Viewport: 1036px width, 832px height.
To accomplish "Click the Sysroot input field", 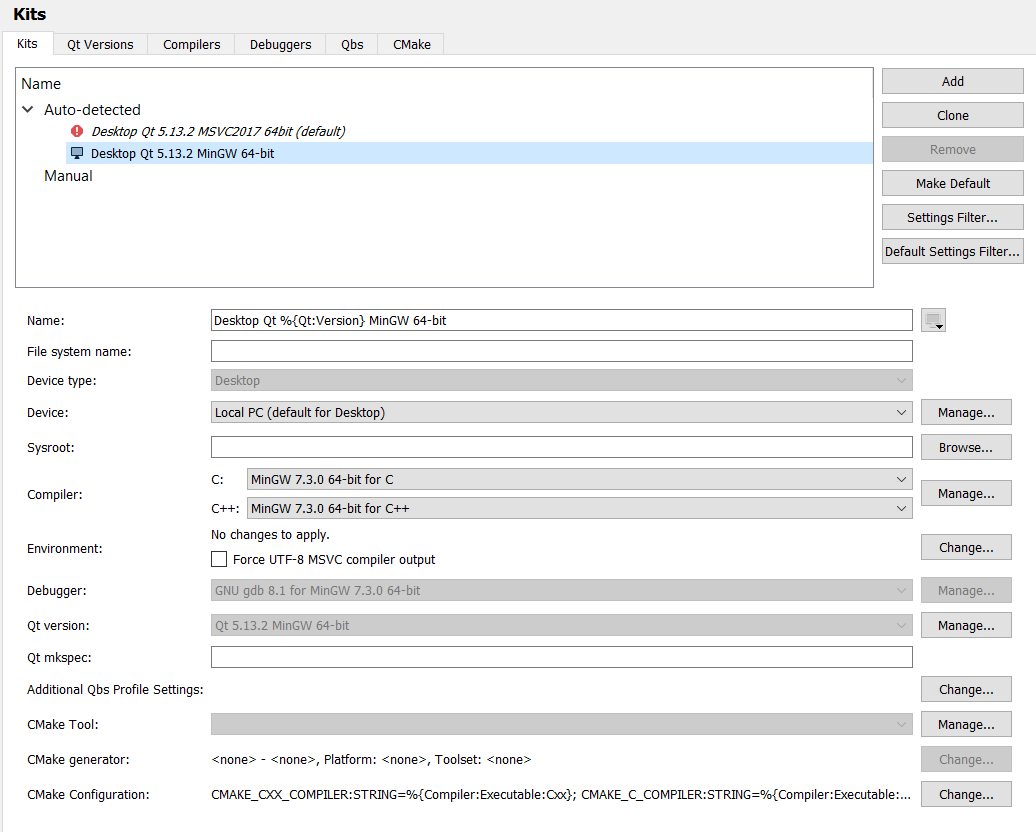I will point(562,447).
